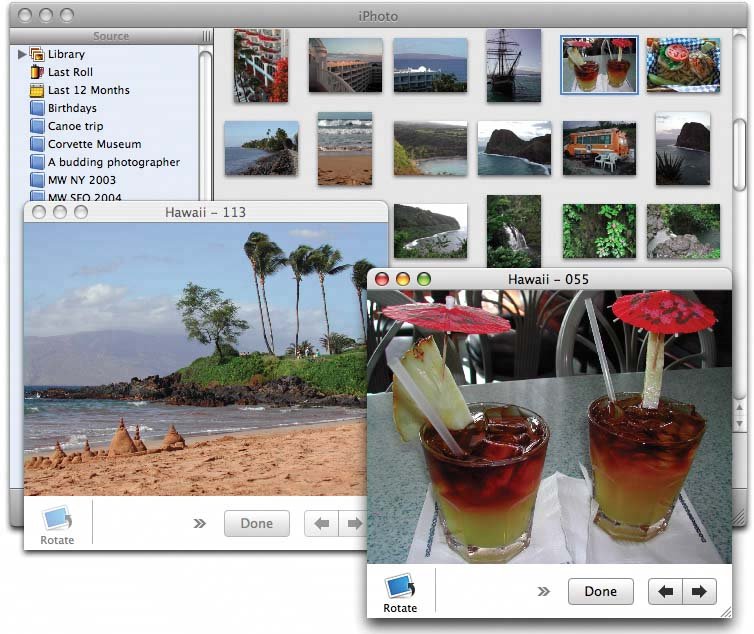Click Rotate icon in Hawaii – 113 window
The width and height of the screenshot is (754, 634).
(x=57, y=518)
